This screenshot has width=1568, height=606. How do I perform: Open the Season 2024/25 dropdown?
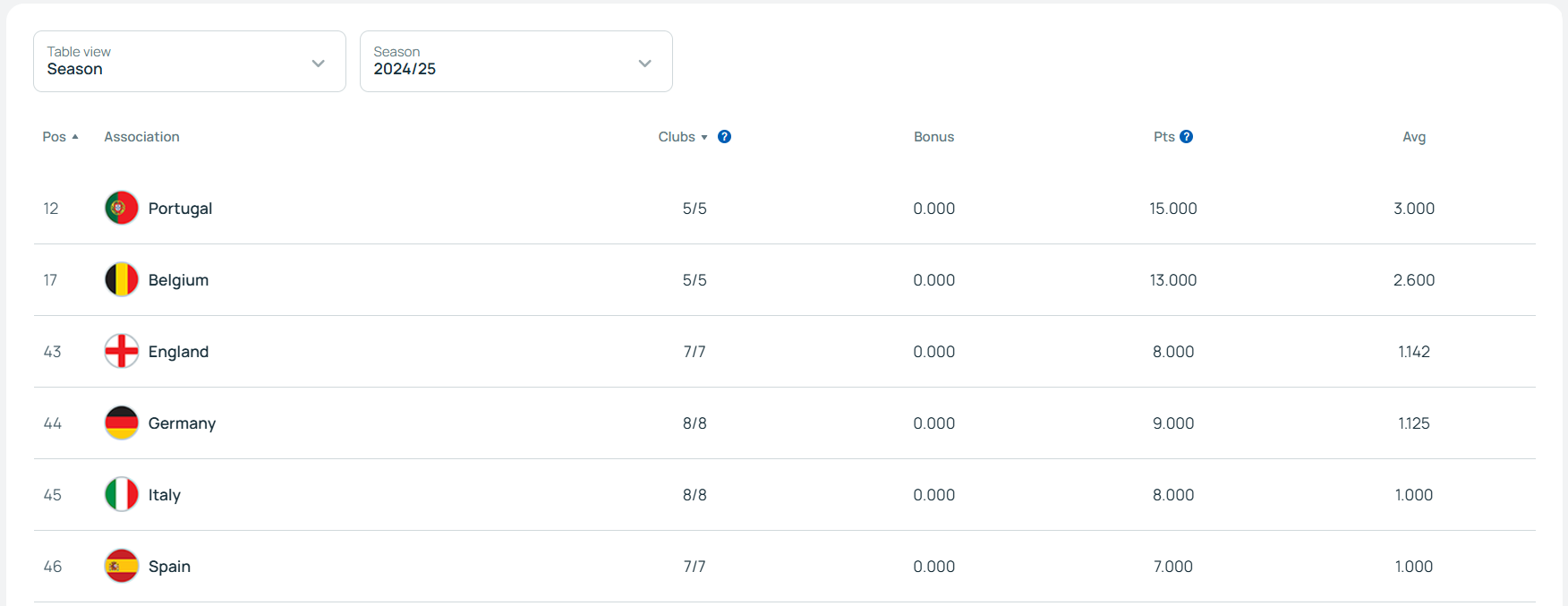click(516, 61)
